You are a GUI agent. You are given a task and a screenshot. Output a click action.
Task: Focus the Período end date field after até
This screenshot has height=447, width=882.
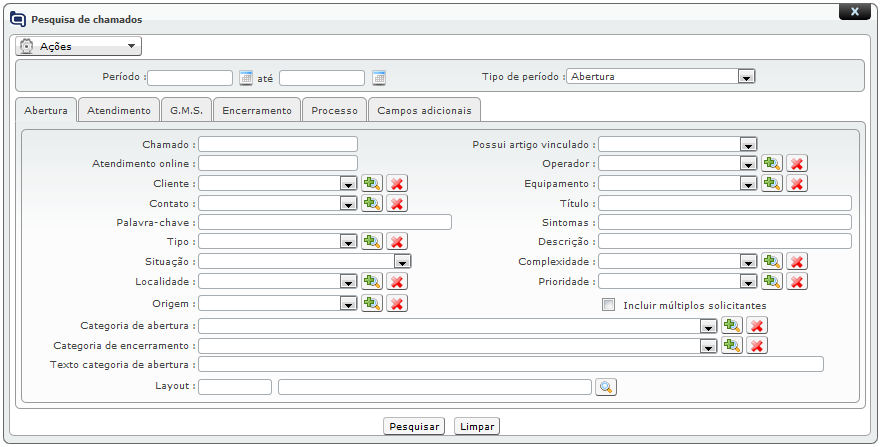[x=322, y=78]
